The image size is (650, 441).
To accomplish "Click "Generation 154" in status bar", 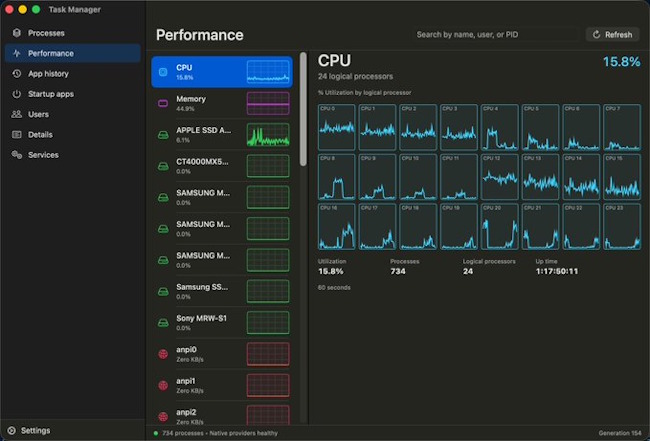I will (x=619, y=433).
